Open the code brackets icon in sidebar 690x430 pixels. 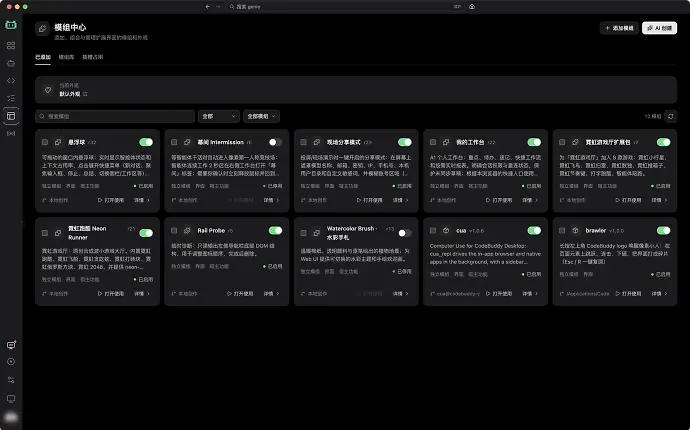pos(11,81)
